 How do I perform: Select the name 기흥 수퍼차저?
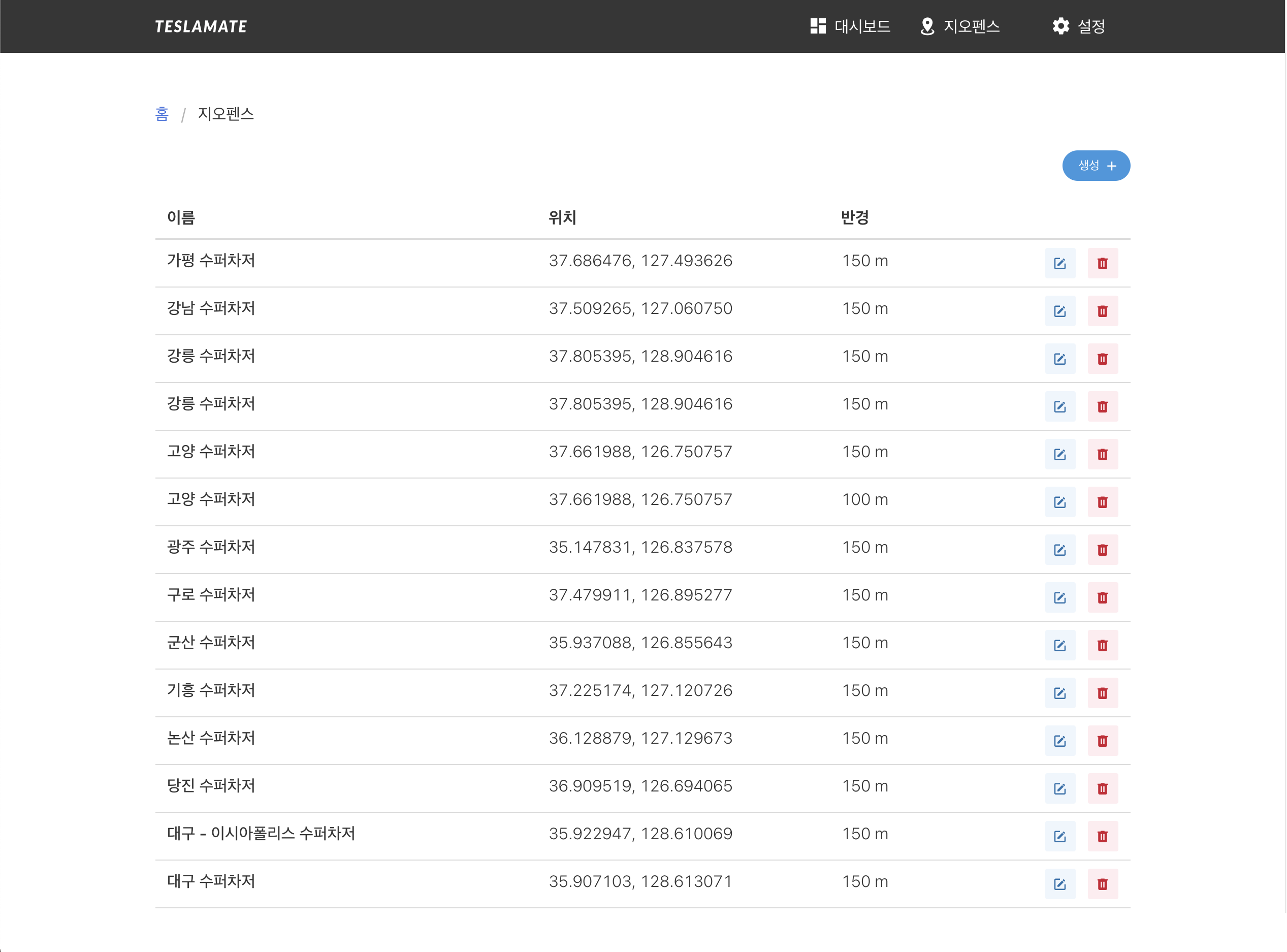point(211,690)
